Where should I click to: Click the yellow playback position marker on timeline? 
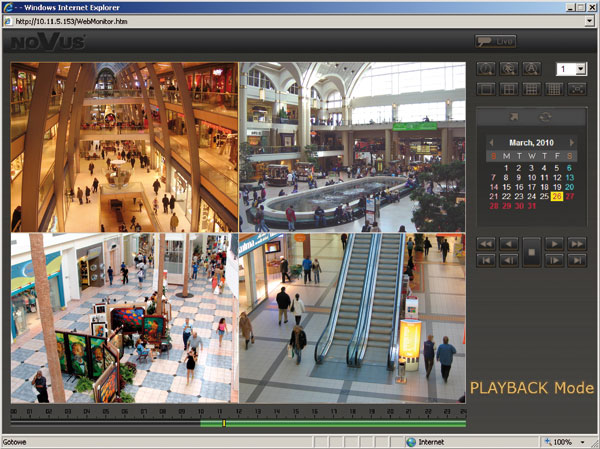point(224,423)
